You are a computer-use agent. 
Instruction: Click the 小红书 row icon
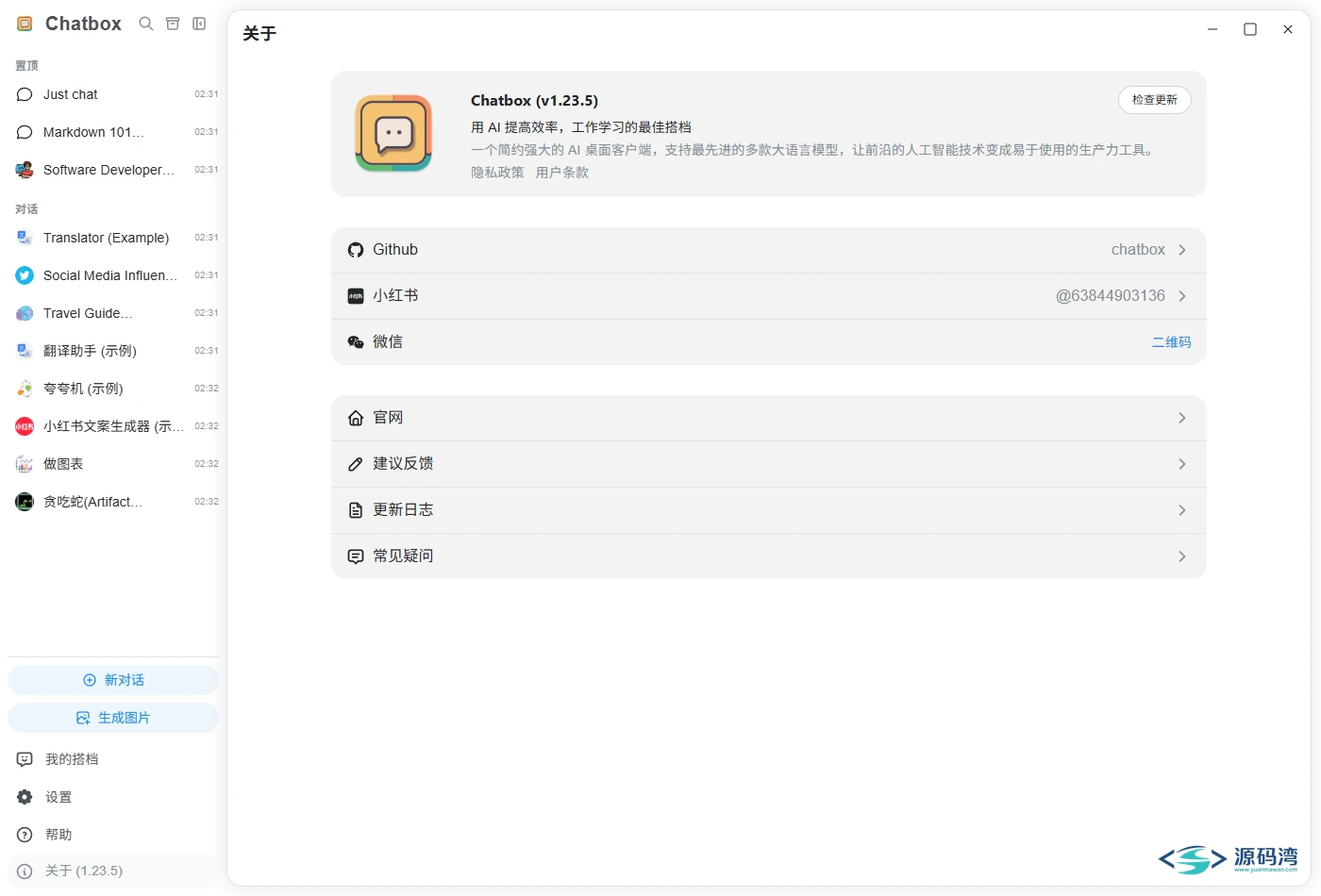coord(356,296)
